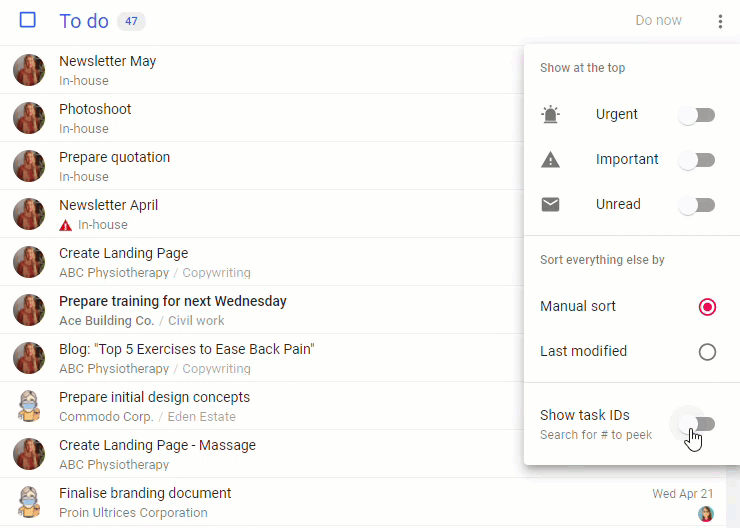Click the Newsletter May assignee avatar

(29, 70)
